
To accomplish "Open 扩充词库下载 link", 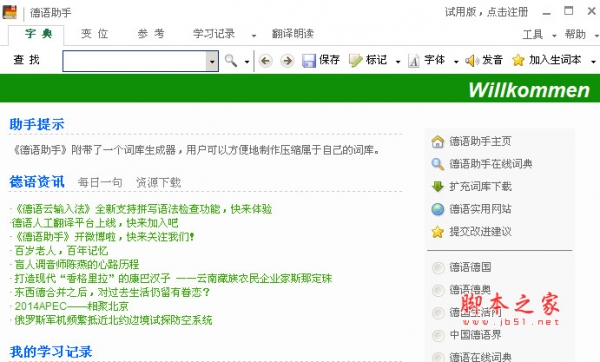I will click(480, 187).
